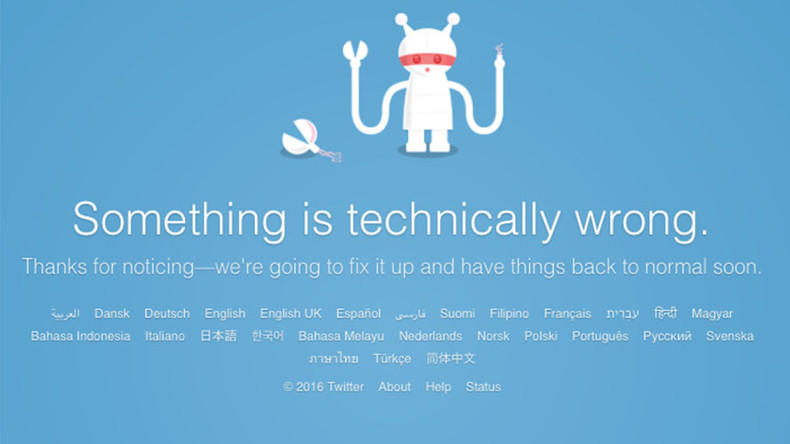Viewport: 790px width, 444px height.
Task: Choose Bahasa Melayu language
Action: 341,336
